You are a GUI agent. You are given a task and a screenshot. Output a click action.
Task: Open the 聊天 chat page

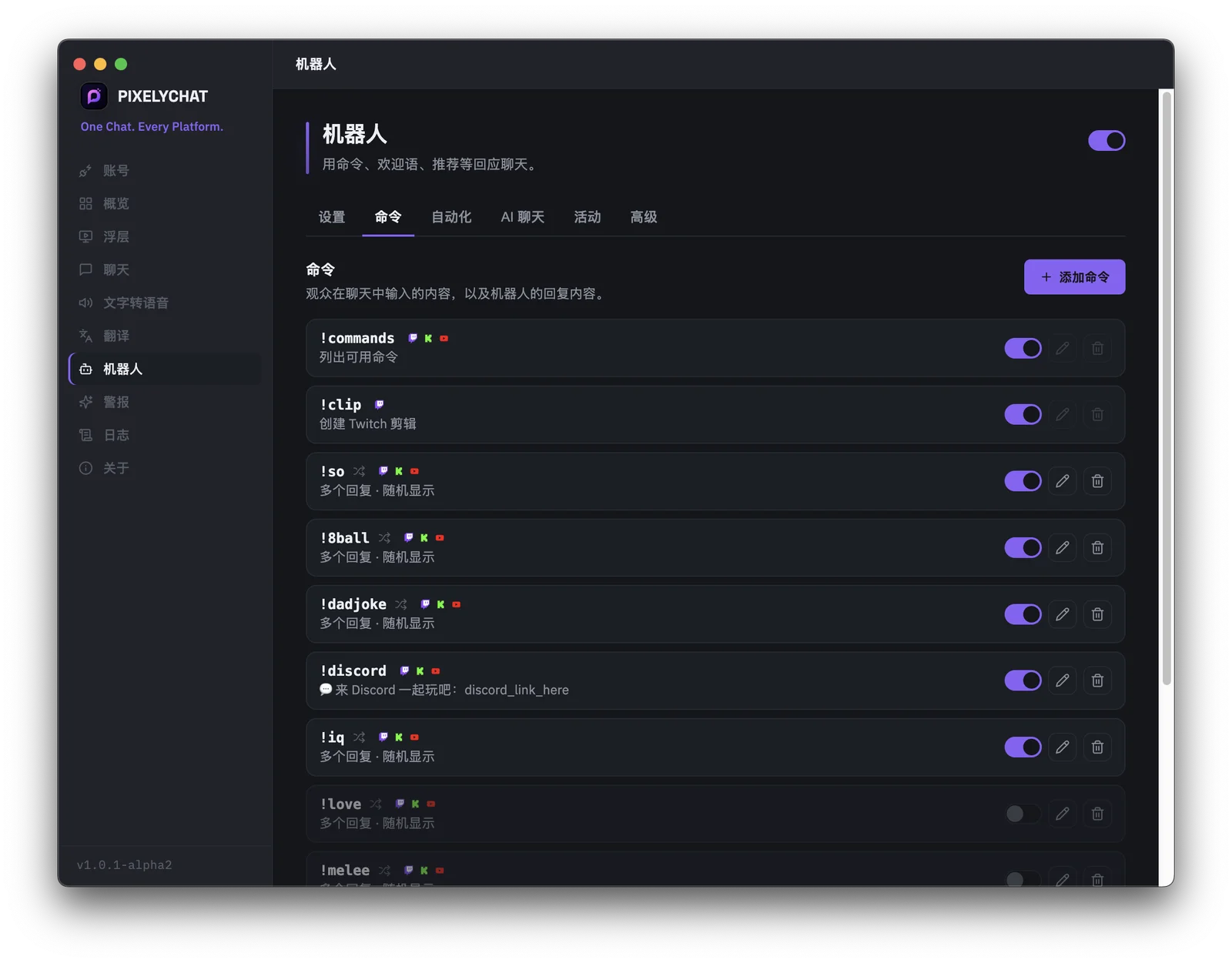pyautogui.click(x=165, y=269)
